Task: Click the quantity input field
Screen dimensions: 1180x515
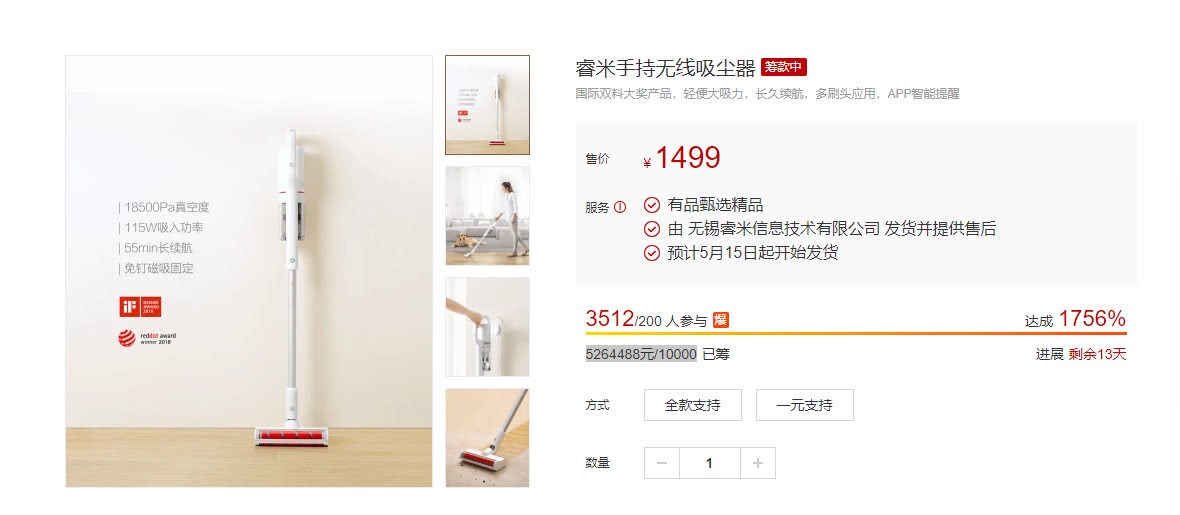Action: [710, 463]
